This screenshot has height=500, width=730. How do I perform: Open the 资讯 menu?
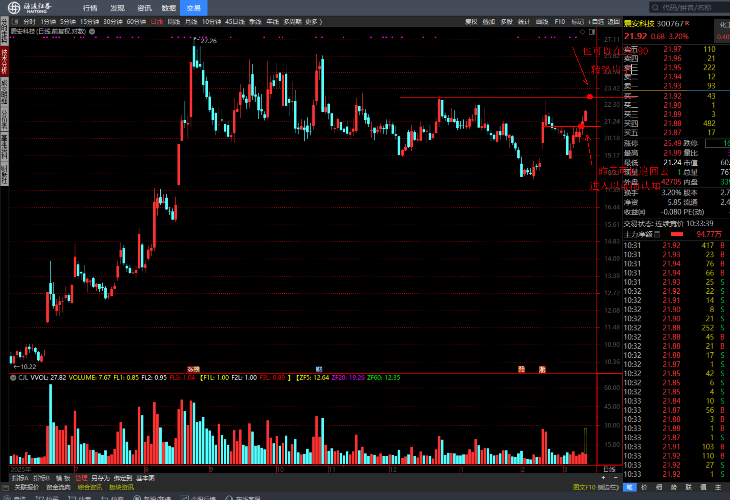point(144,8)
